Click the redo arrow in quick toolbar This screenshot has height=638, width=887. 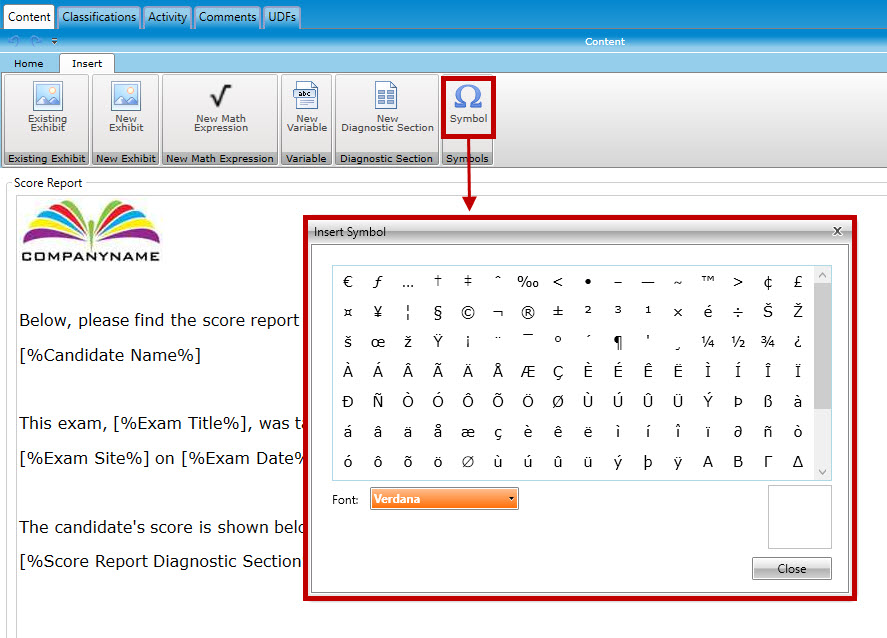coord(34,41)
